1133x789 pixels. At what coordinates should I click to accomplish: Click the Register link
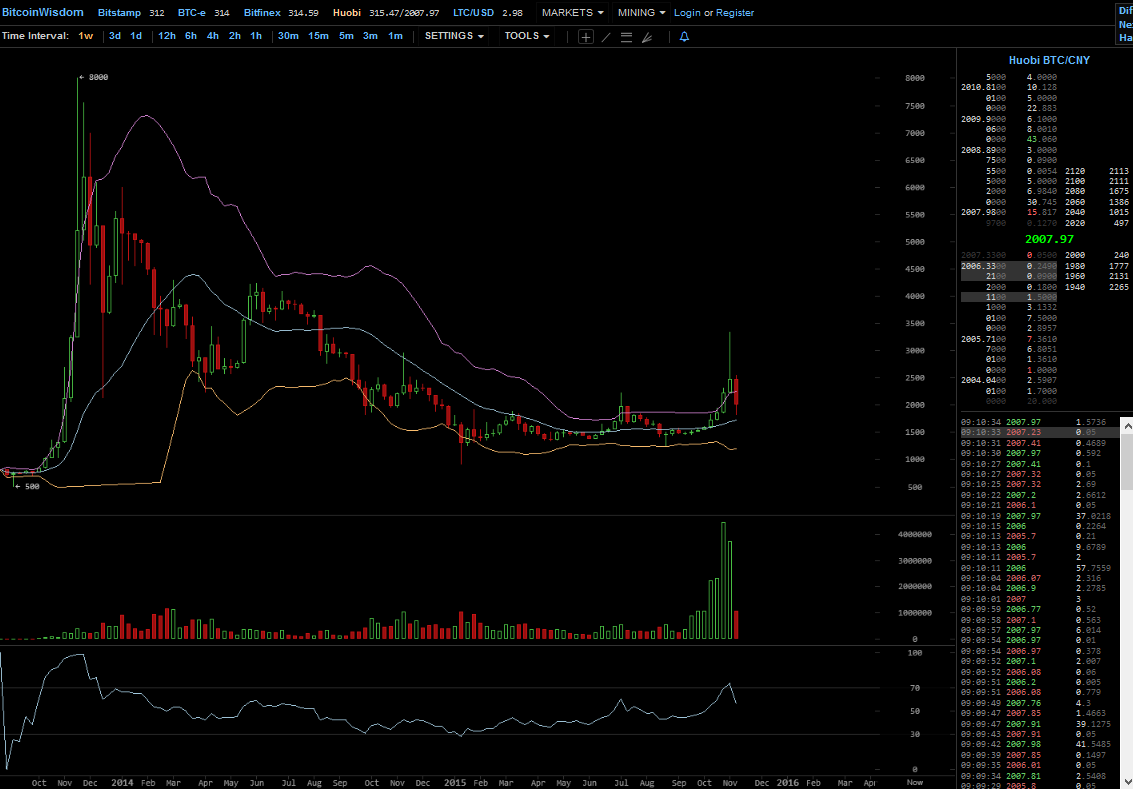point(735,12)
